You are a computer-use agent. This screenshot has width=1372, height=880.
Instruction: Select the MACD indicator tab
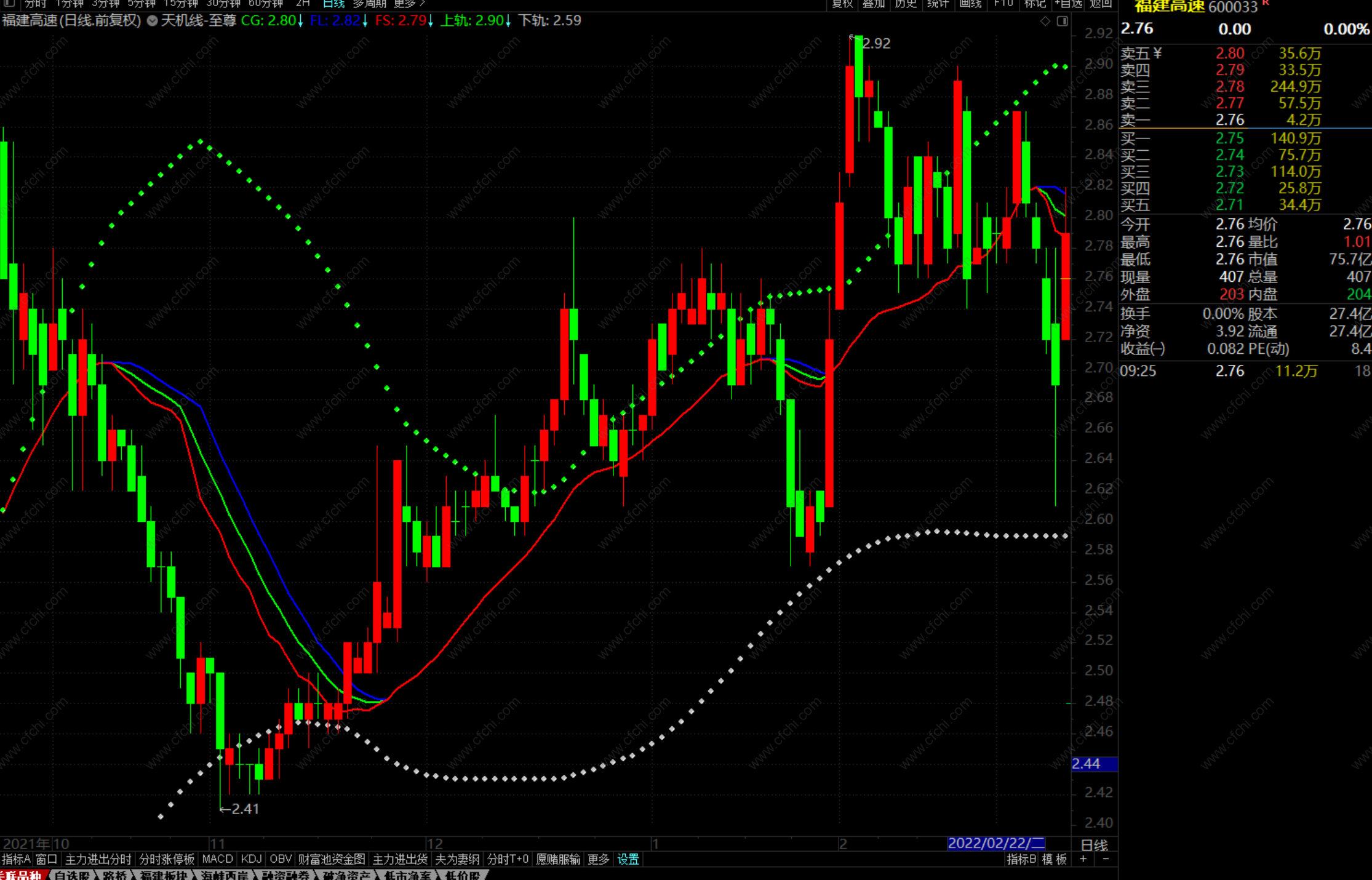[x=217, y=859]
